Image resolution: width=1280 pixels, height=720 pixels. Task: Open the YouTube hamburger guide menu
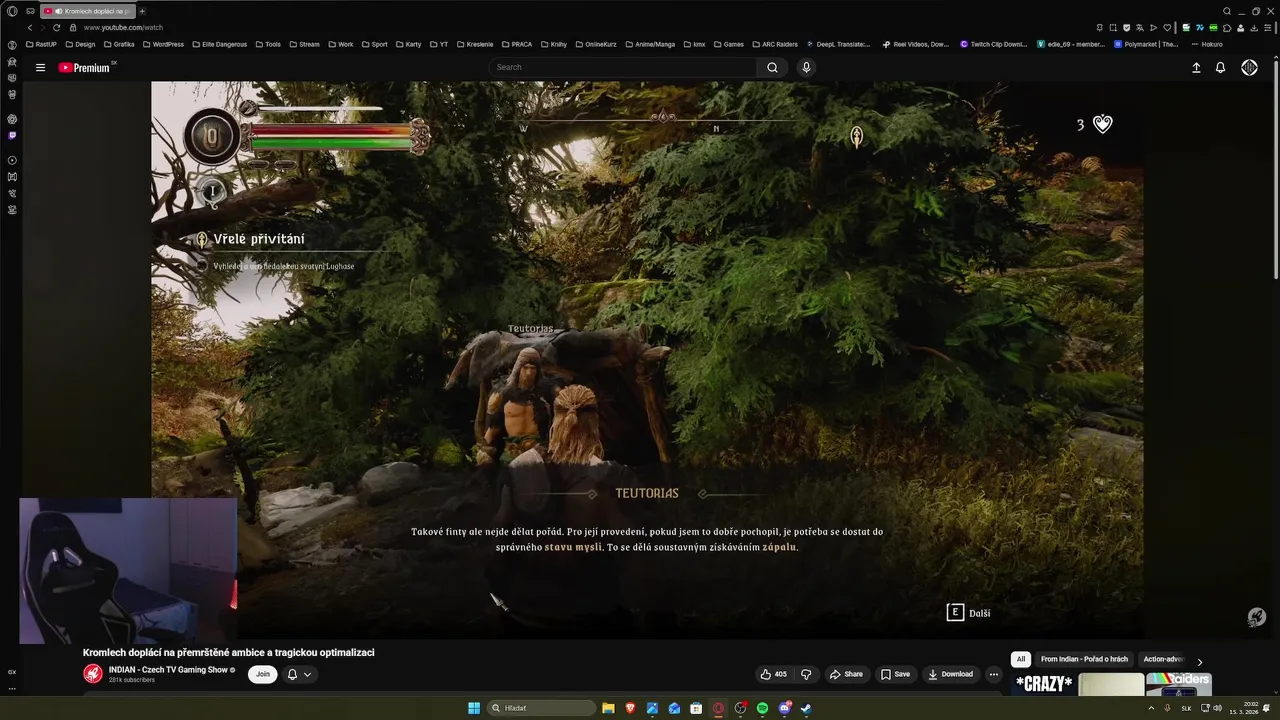(x=40, y=68)
